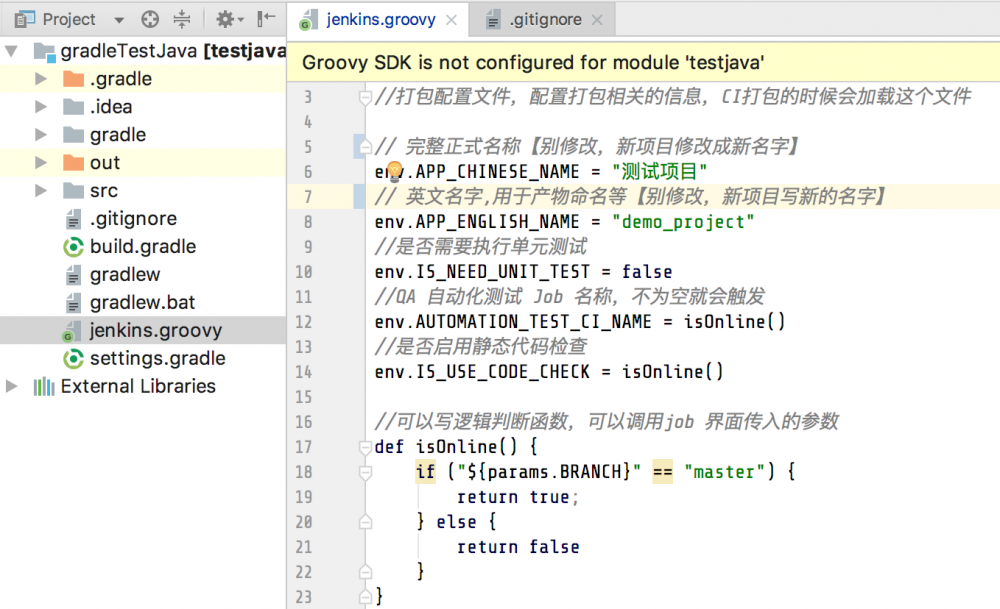Collapse the isOnline function with its gutter arrow

[364, 446]
